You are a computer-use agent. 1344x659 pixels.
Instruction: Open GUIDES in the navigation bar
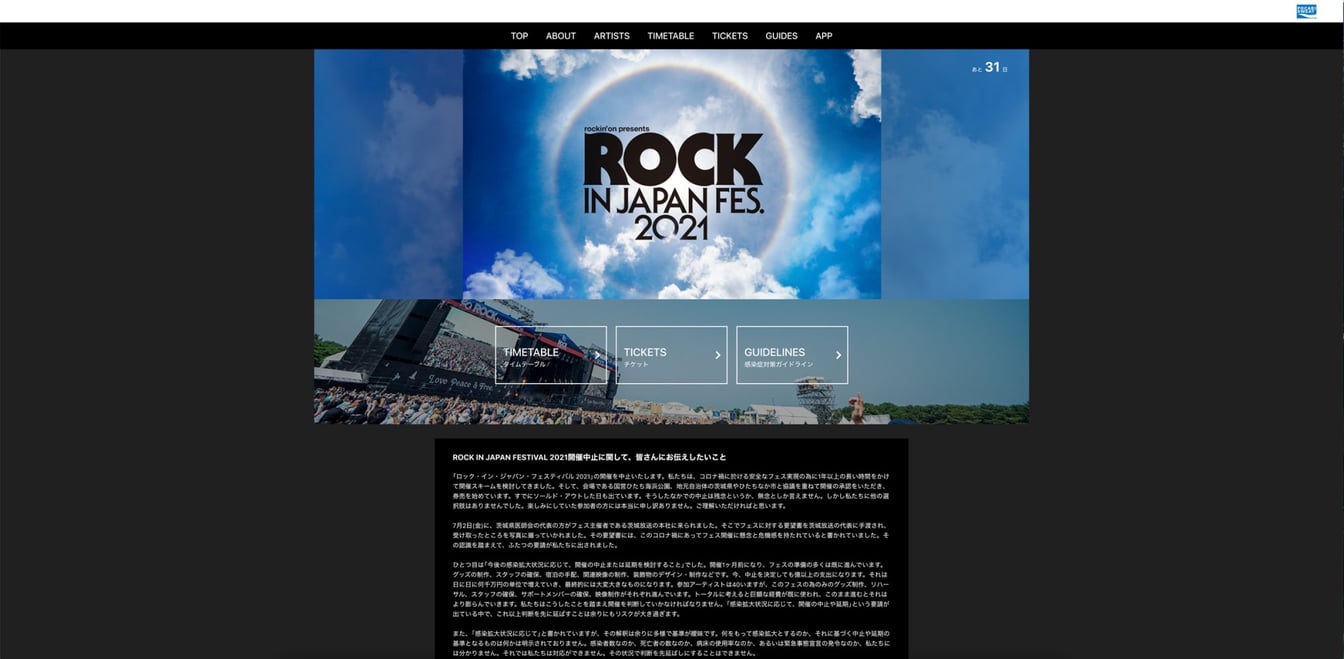coord(781,36)
